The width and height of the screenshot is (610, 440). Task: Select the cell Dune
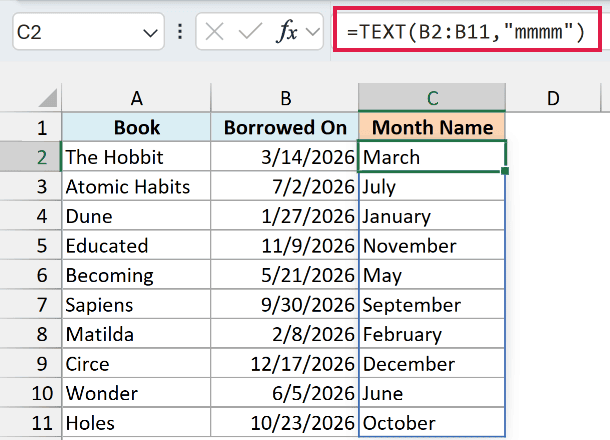pyautogui.click(x=136, y=216)
